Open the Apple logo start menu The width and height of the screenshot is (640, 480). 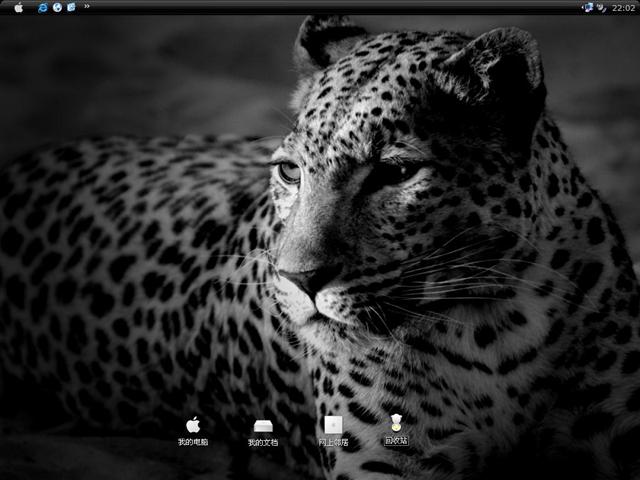18,7
